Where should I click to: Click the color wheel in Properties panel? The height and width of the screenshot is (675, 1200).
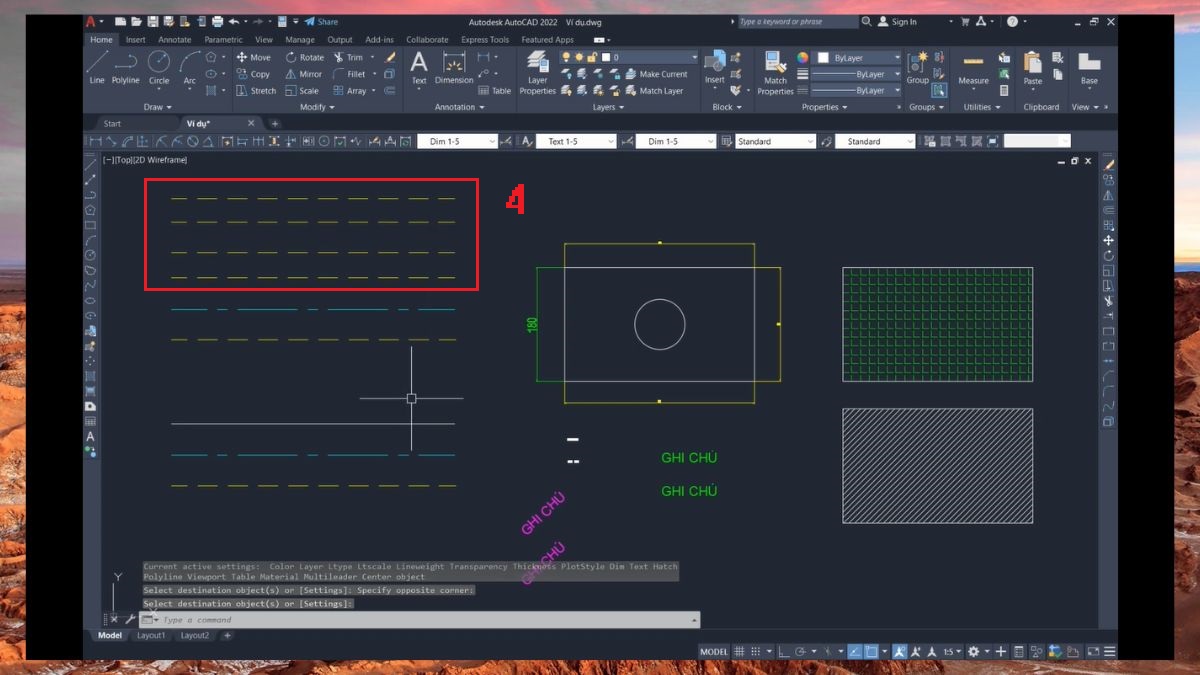click(802, 58)
